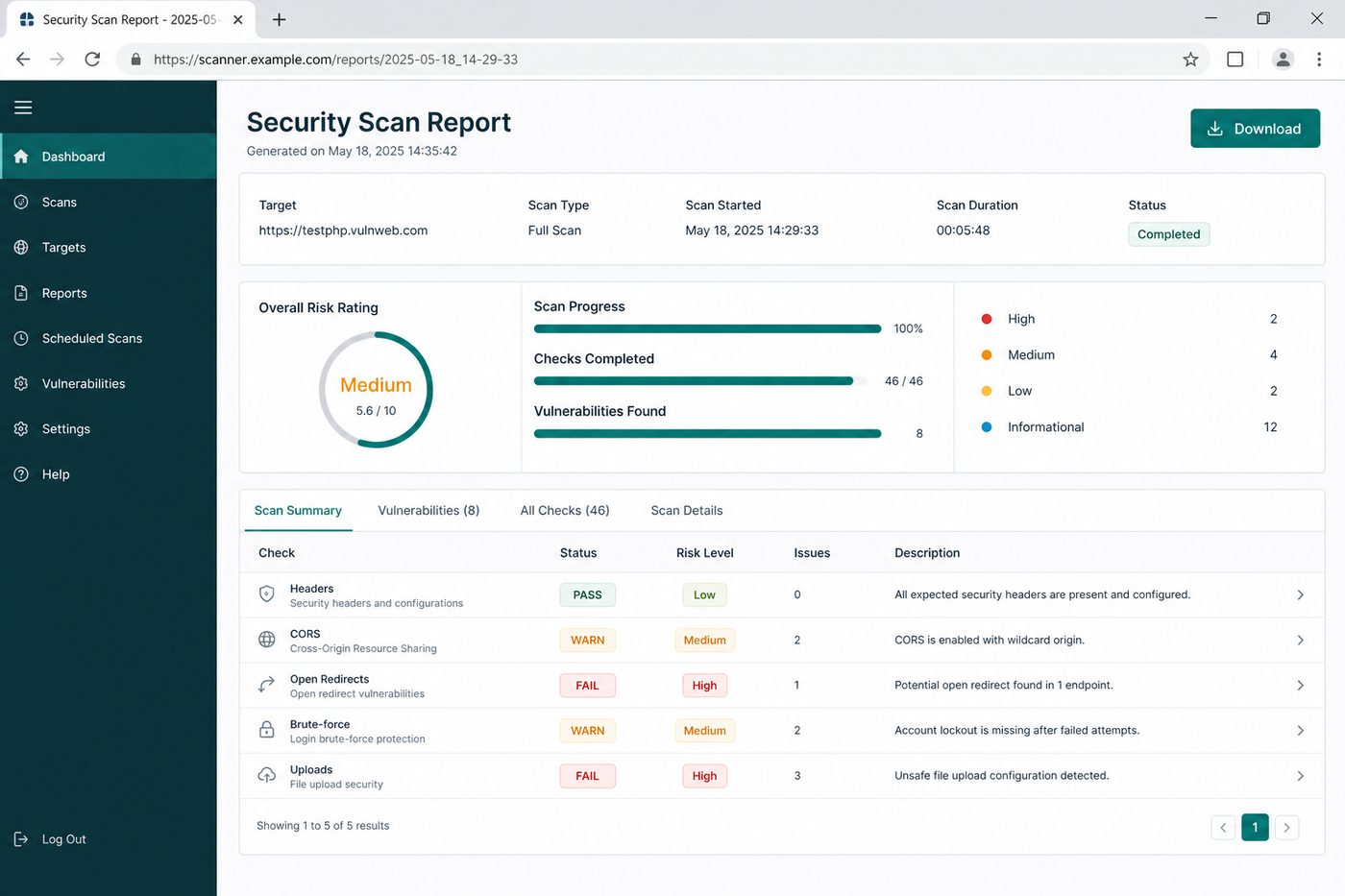
Task: Switch to the Vulnerabilities (8) tab
Action: coord(428,511)
